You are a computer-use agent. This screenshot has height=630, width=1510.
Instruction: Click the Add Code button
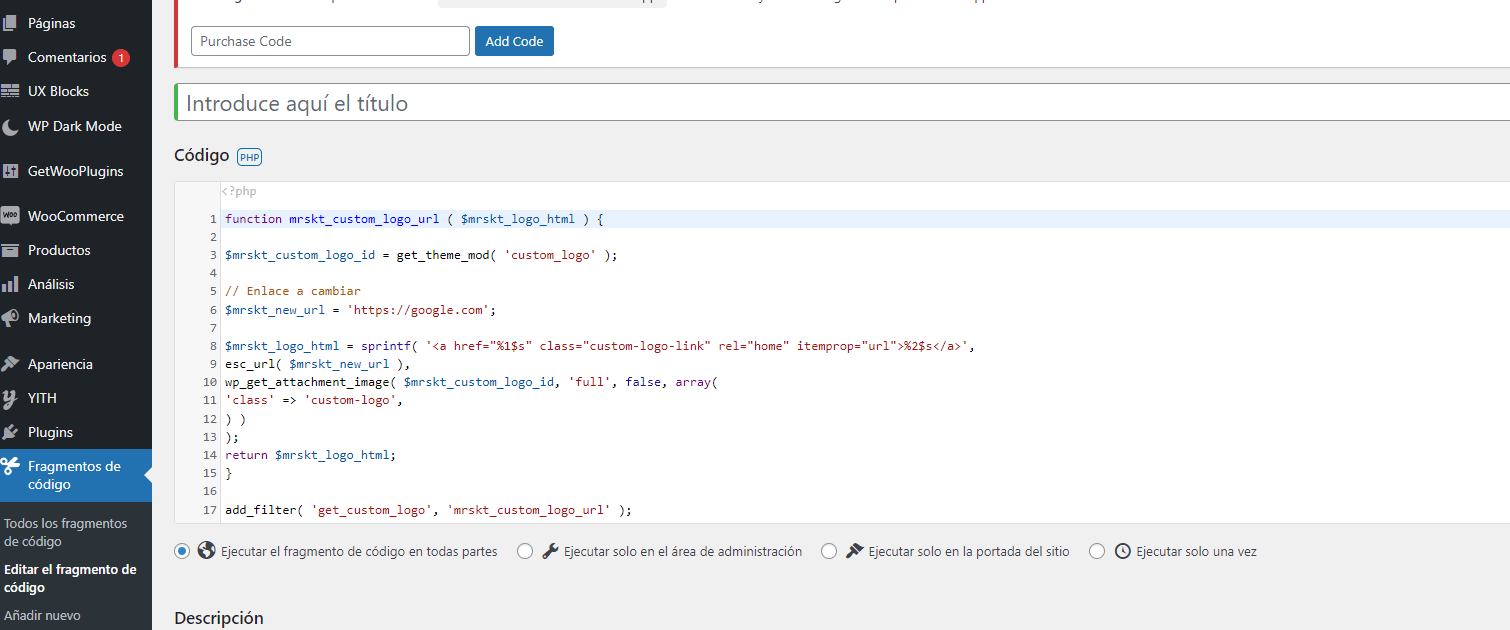point(514,41)
